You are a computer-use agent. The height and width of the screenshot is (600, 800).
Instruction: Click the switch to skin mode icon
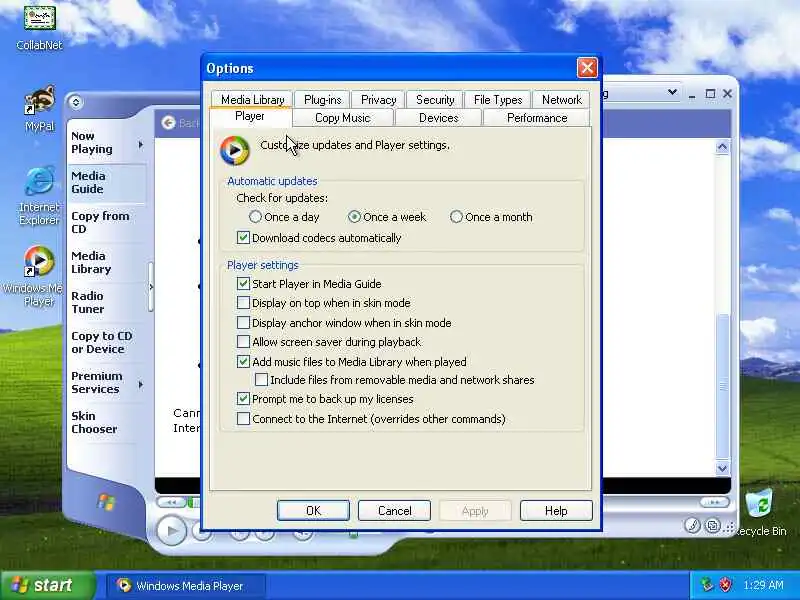coord(713,525)
